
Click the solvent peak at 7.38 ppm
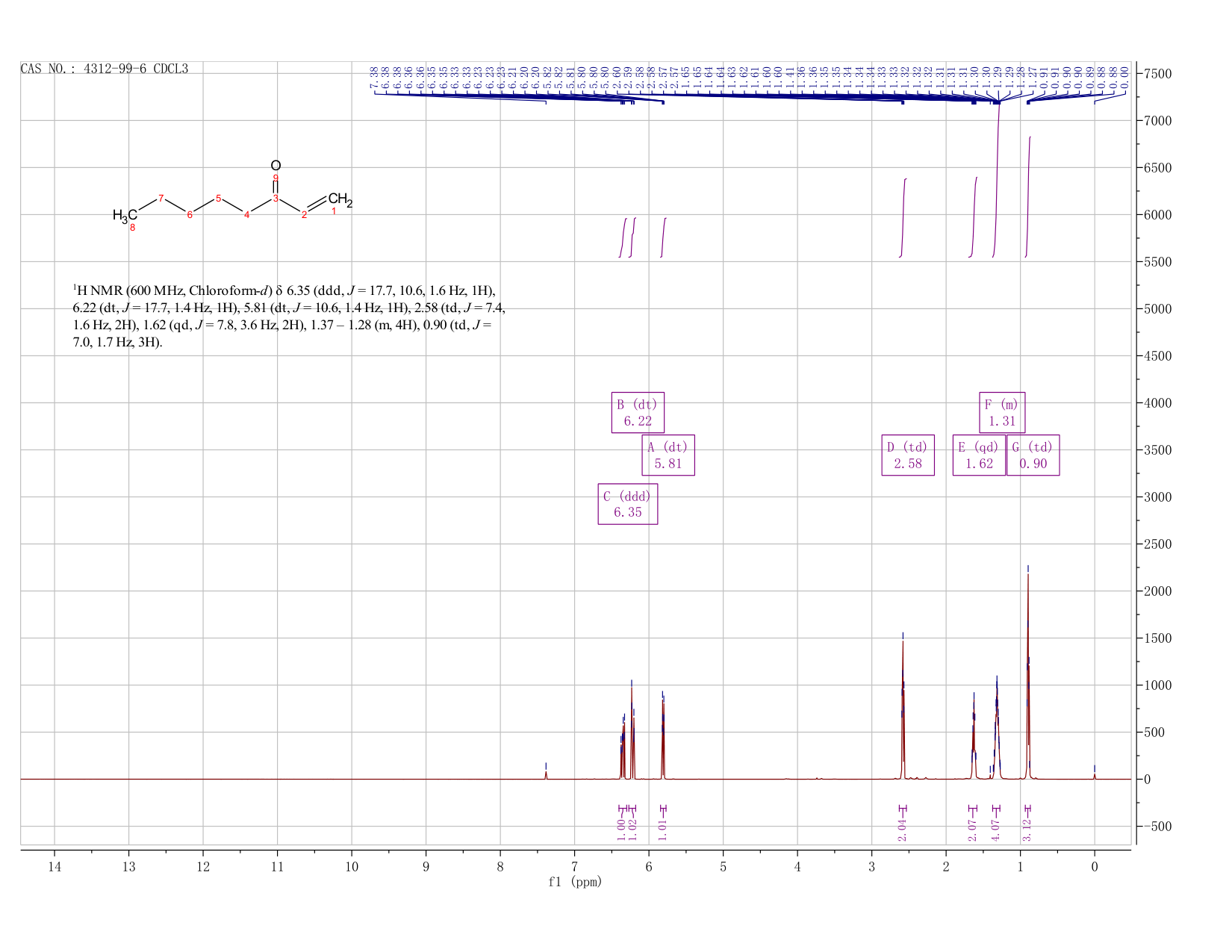click(x=546, y=774)
